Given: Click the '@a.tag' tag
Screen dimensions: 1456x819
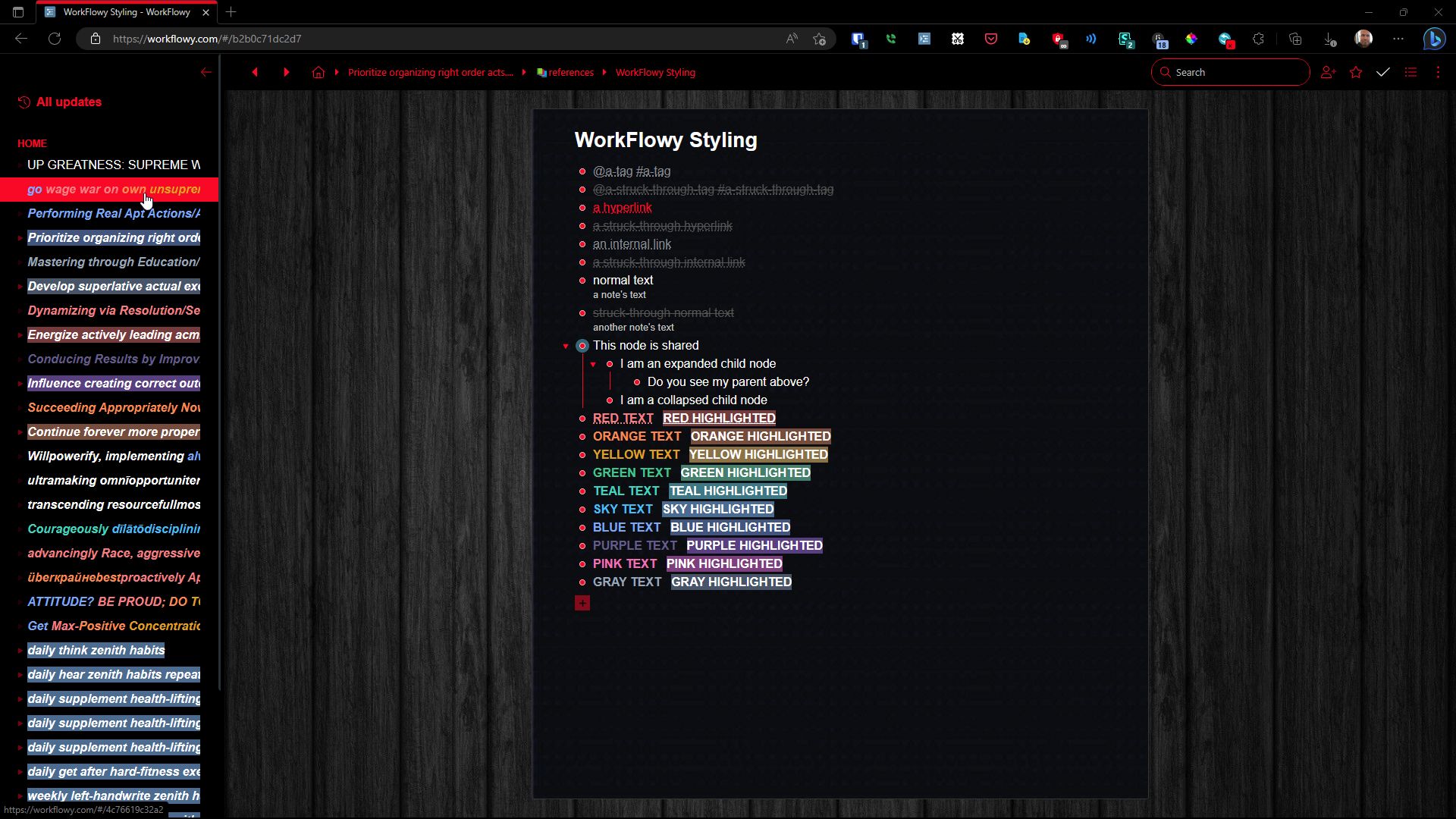Looking at the screenshot, I should [613, 171].
